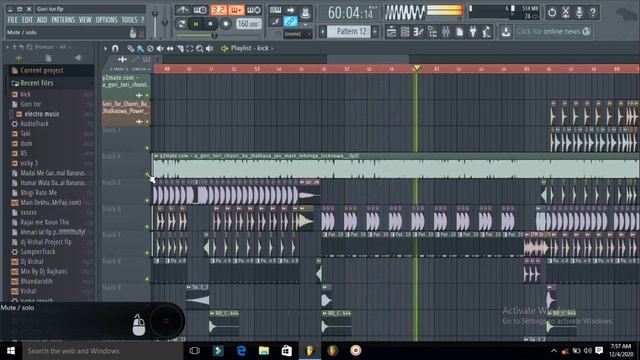Open the Mixer view icon
The image size is (640, 360).
pyautogui.click(x=445, y=31)
